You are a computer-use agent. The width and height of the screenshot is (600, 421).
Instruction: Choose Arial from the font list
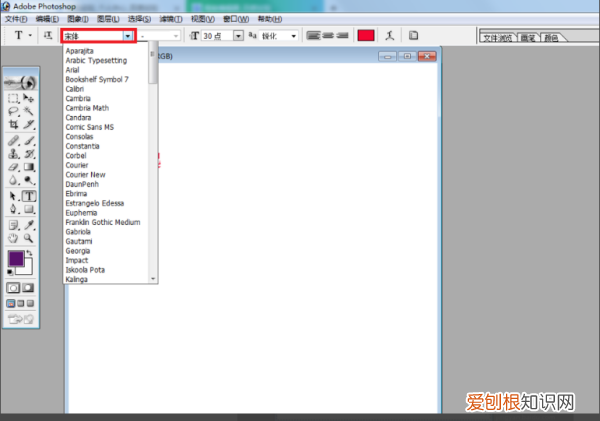[x=72, y=70]
